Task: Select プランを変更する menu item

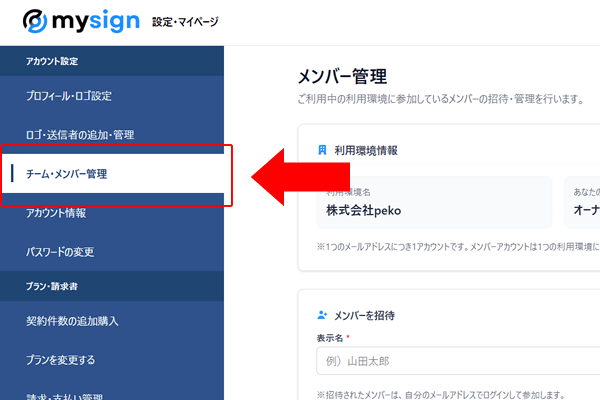Action: pyautogui.click(x=60, y=360)
